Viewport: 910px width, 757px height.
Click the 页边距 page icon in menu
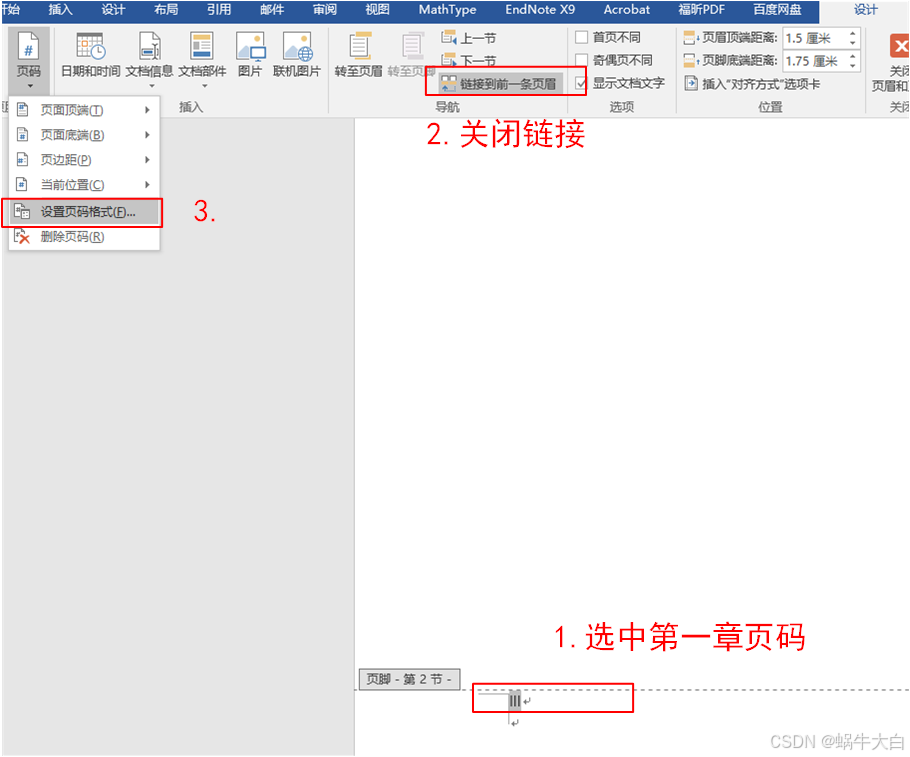pyautogui.click(x=22, y=160)
